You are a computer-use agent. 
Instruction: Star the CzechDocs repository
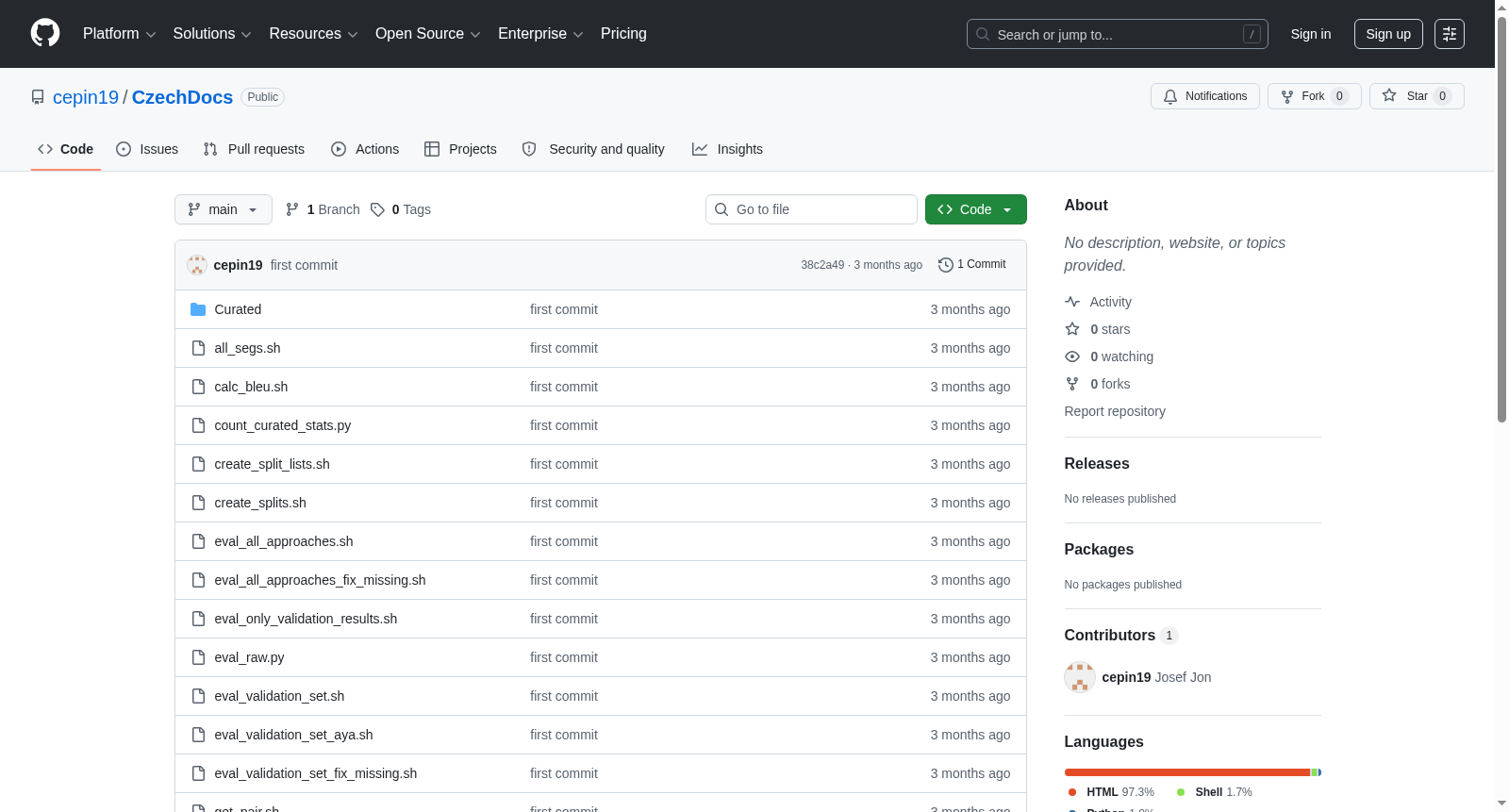pos(1417,96)
